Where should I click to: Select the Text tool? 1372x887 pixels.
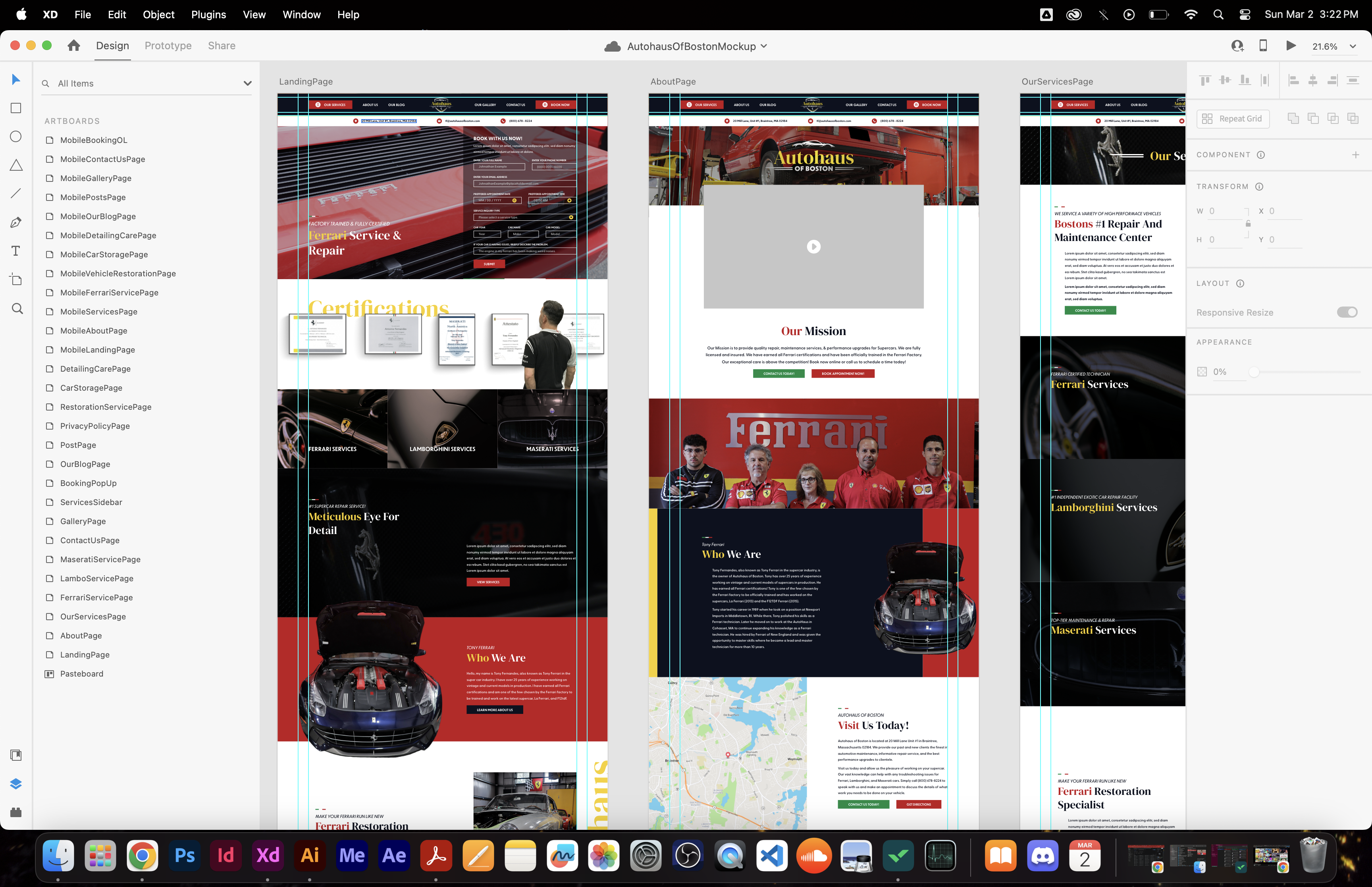pos(16,251)
